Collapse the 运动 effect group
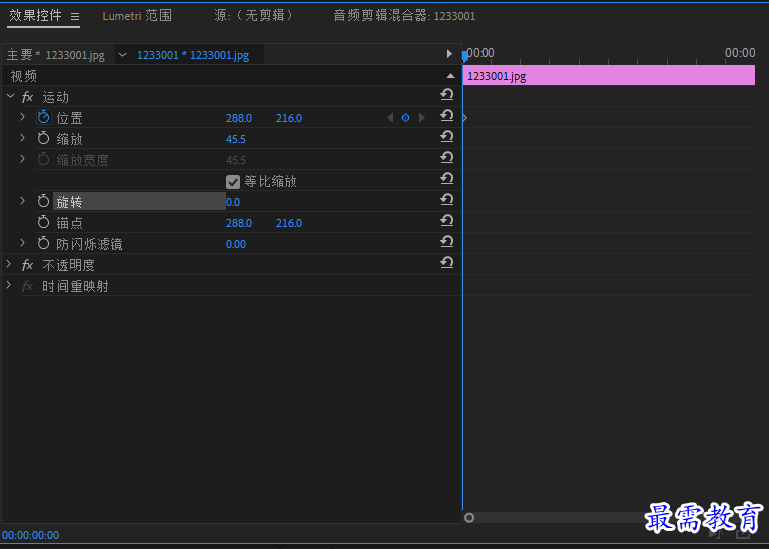The width and height of the screenshot is (769, 549). click(10, 97)
